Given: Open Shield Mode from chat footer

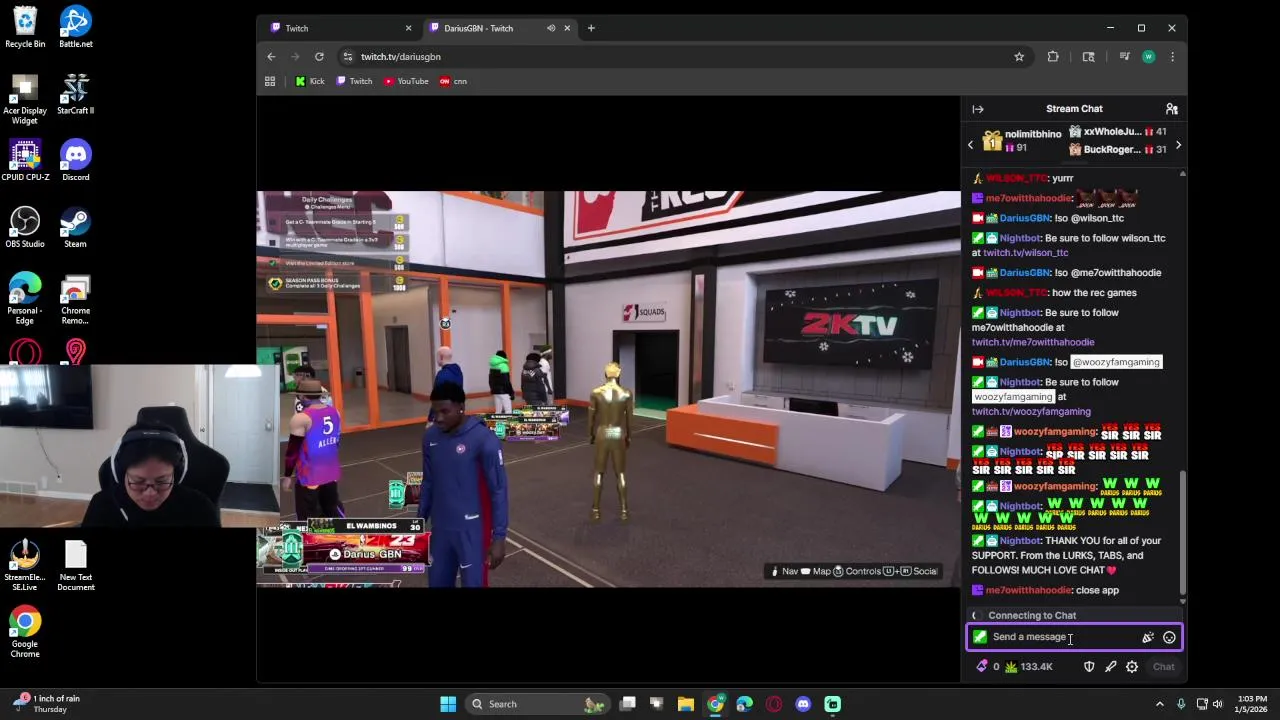Looking at the screenshot, I should point(1089,667).
